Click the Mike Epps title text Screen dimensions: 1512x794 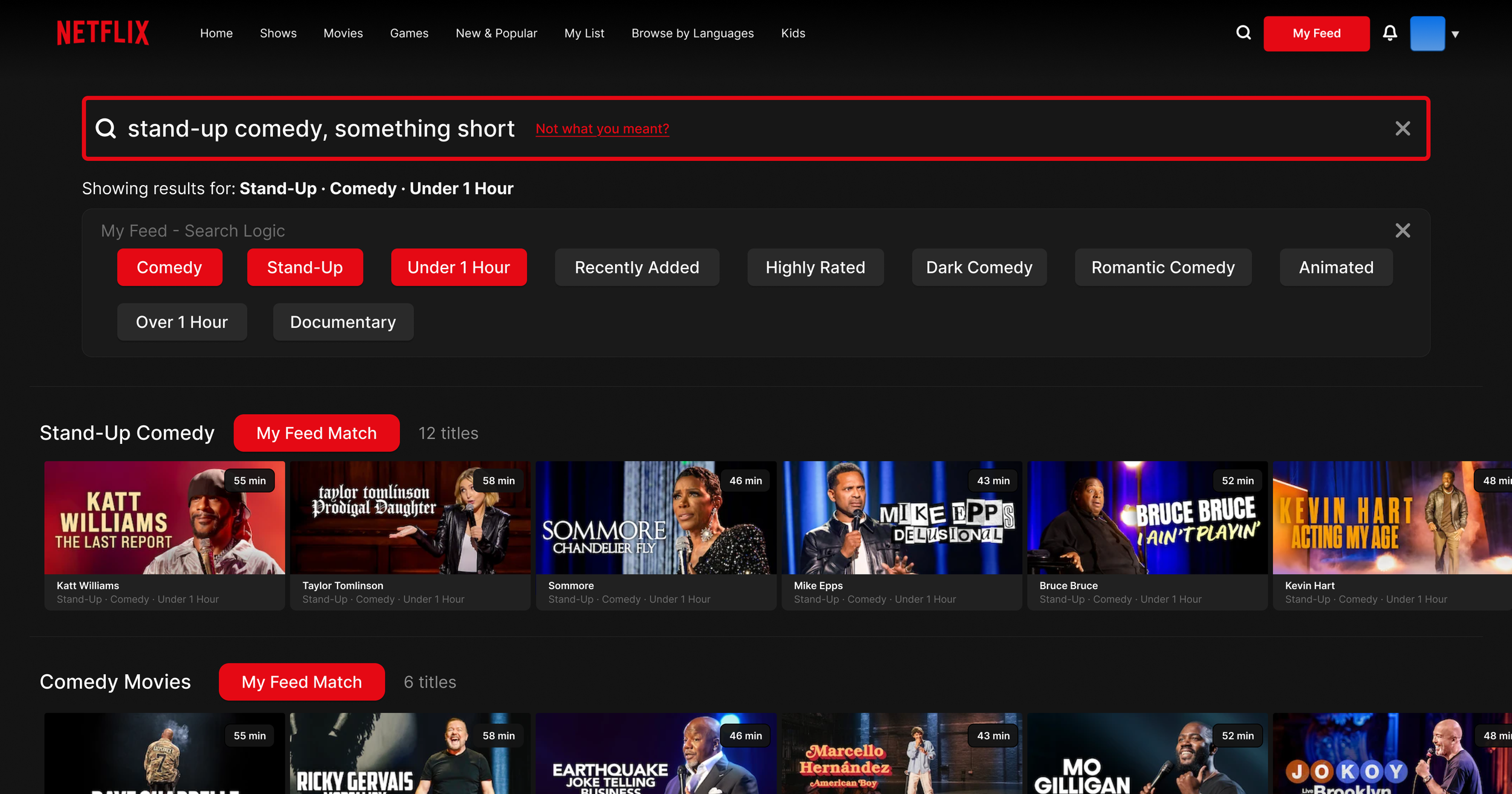(x=818, y=585)
